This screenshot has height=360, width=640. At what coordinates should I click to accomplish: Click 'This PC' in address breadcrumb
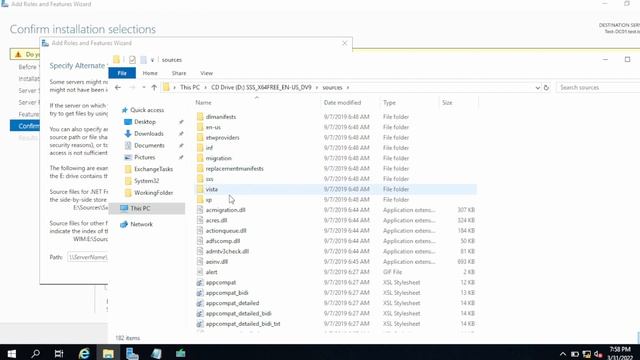point(190,87)
